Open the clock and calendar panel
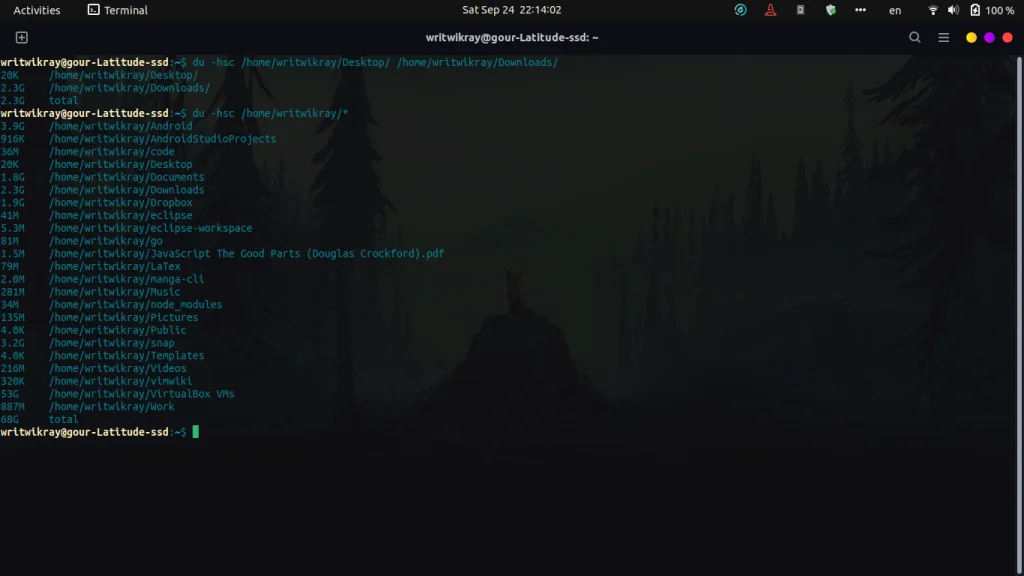 click(511, 10)
